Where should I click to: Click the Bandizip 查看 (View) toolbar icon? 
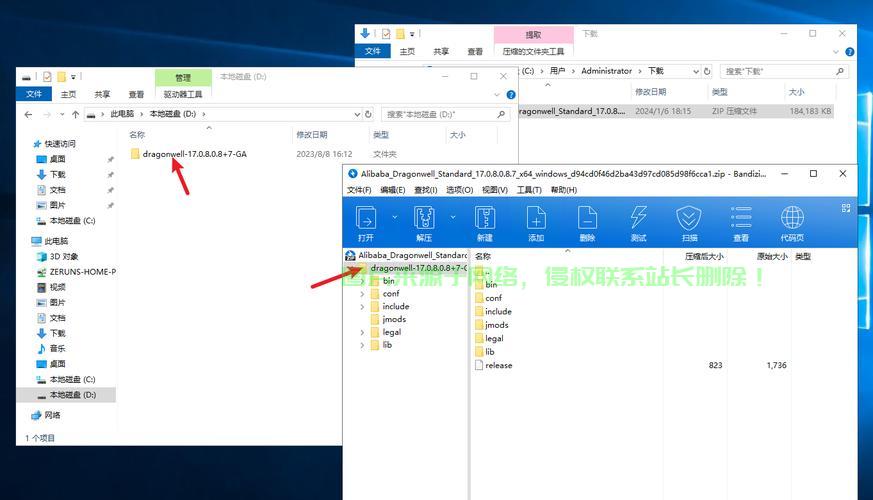coord(740,223)
